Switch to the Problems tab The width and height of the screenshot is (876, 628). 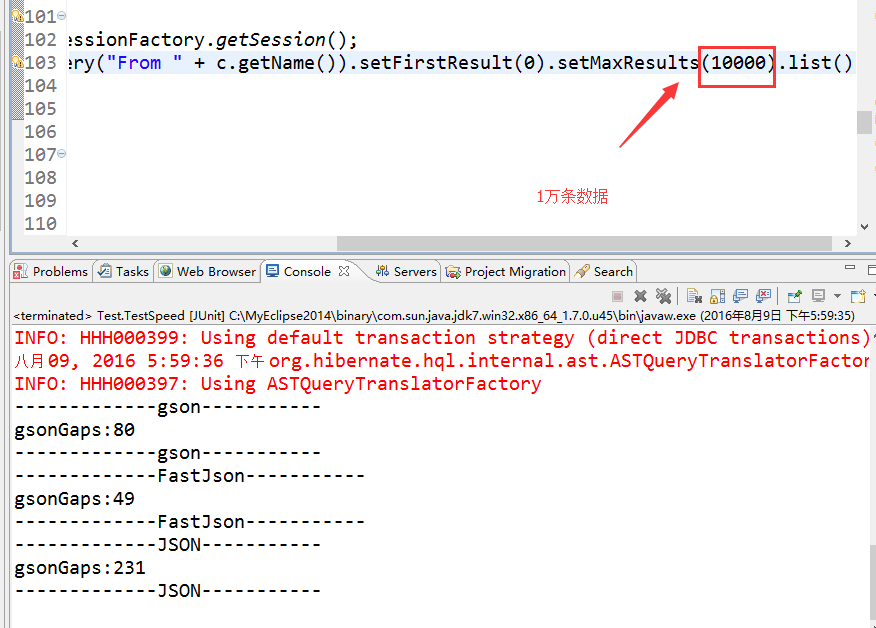[x=51, y=272]
